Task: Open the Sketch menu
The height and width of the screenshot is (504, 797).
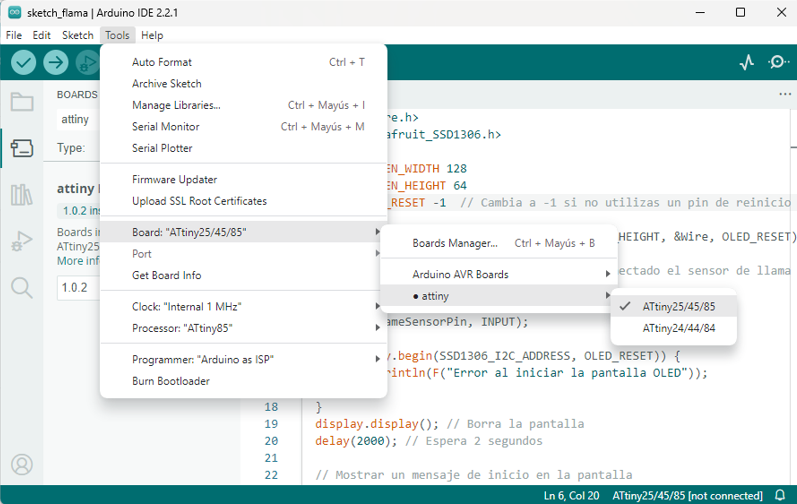Action: [x=77, y=35]
